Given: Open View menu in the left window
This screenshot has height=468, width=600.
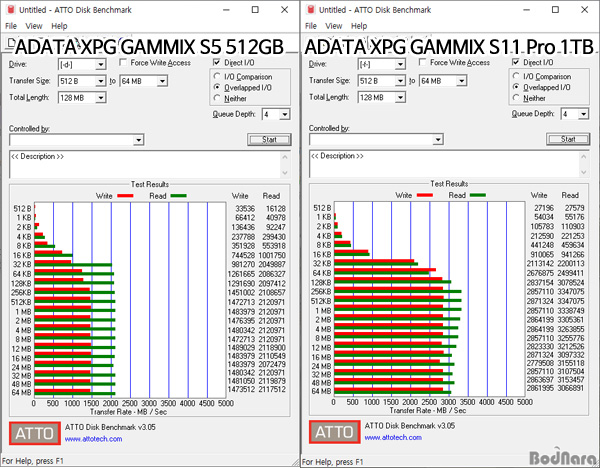Looking at the screenshot, I should (x=34, y=26).
